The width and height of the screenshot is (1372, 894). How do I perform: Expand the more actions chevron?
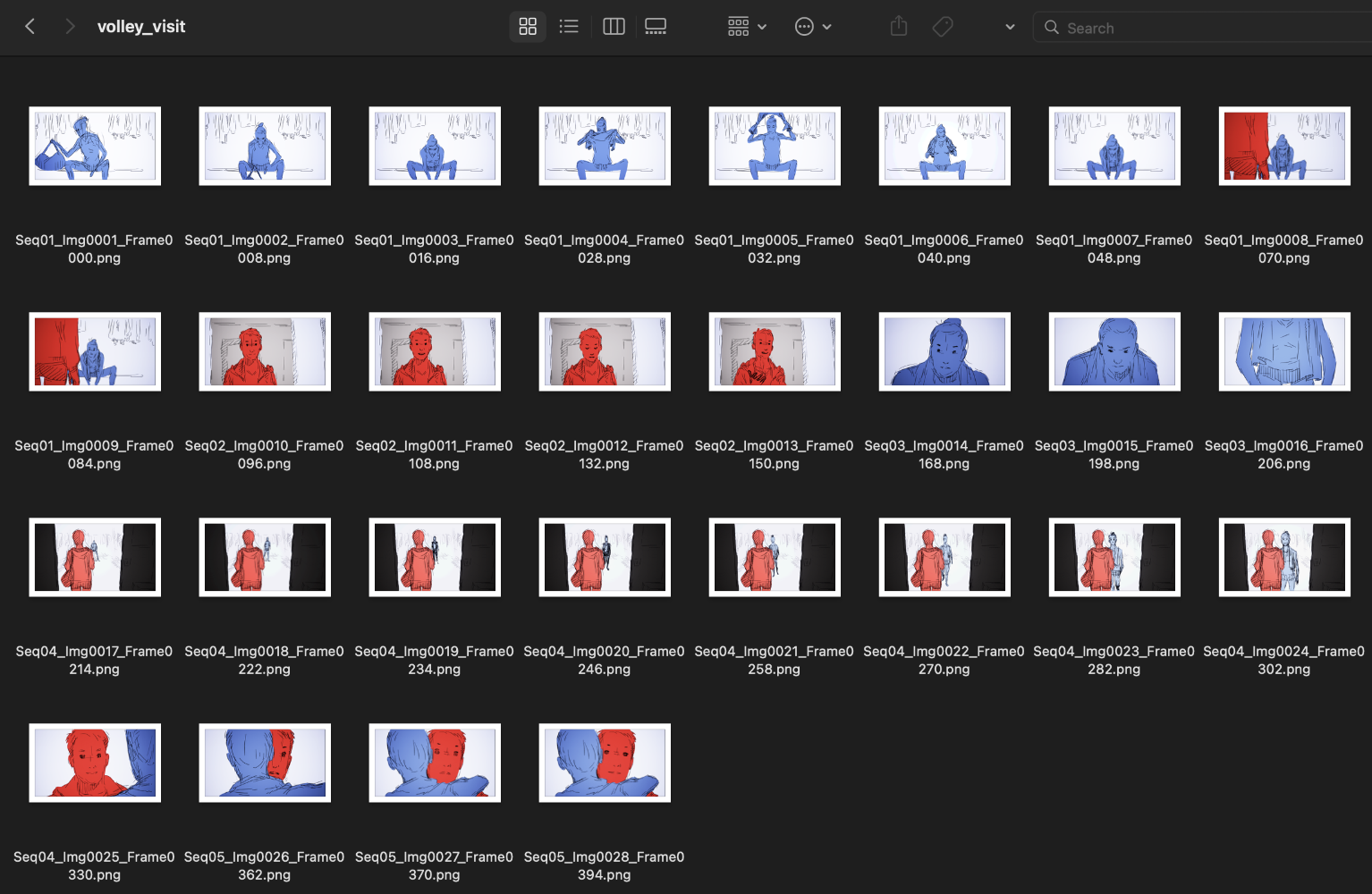click(827, 26)
